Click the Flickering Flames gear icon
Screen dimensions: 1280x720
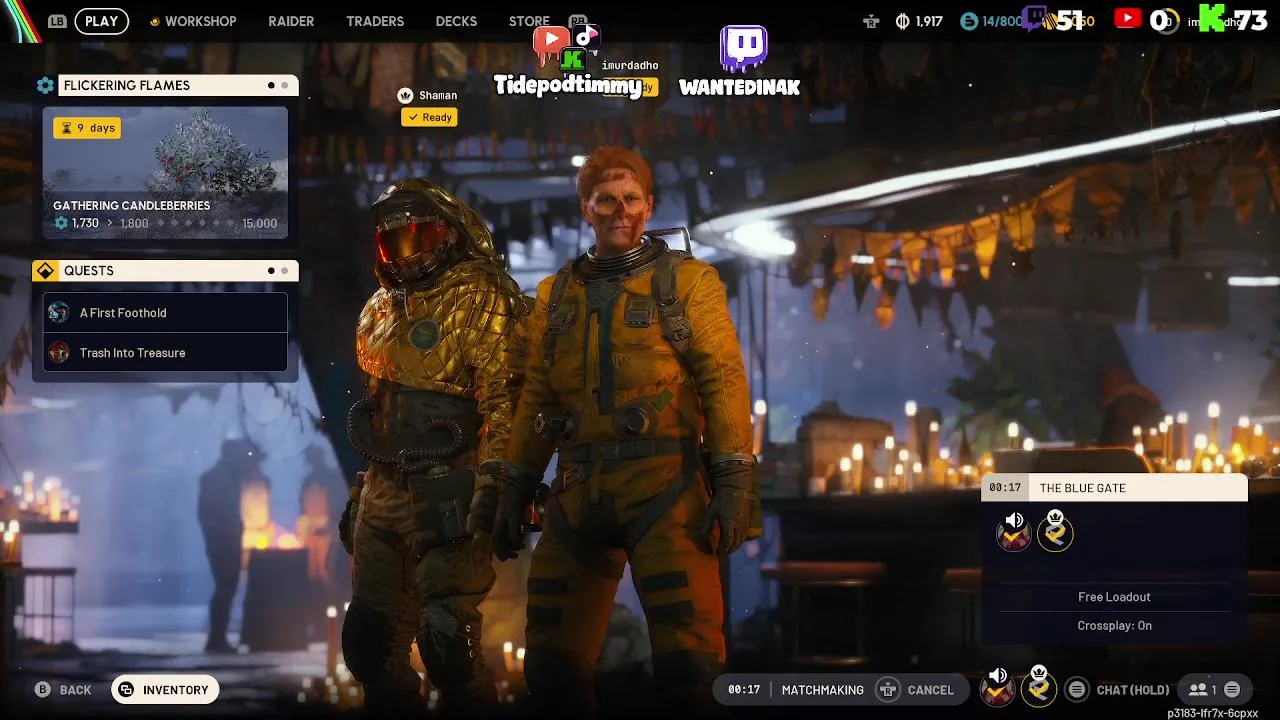point(45,85)
